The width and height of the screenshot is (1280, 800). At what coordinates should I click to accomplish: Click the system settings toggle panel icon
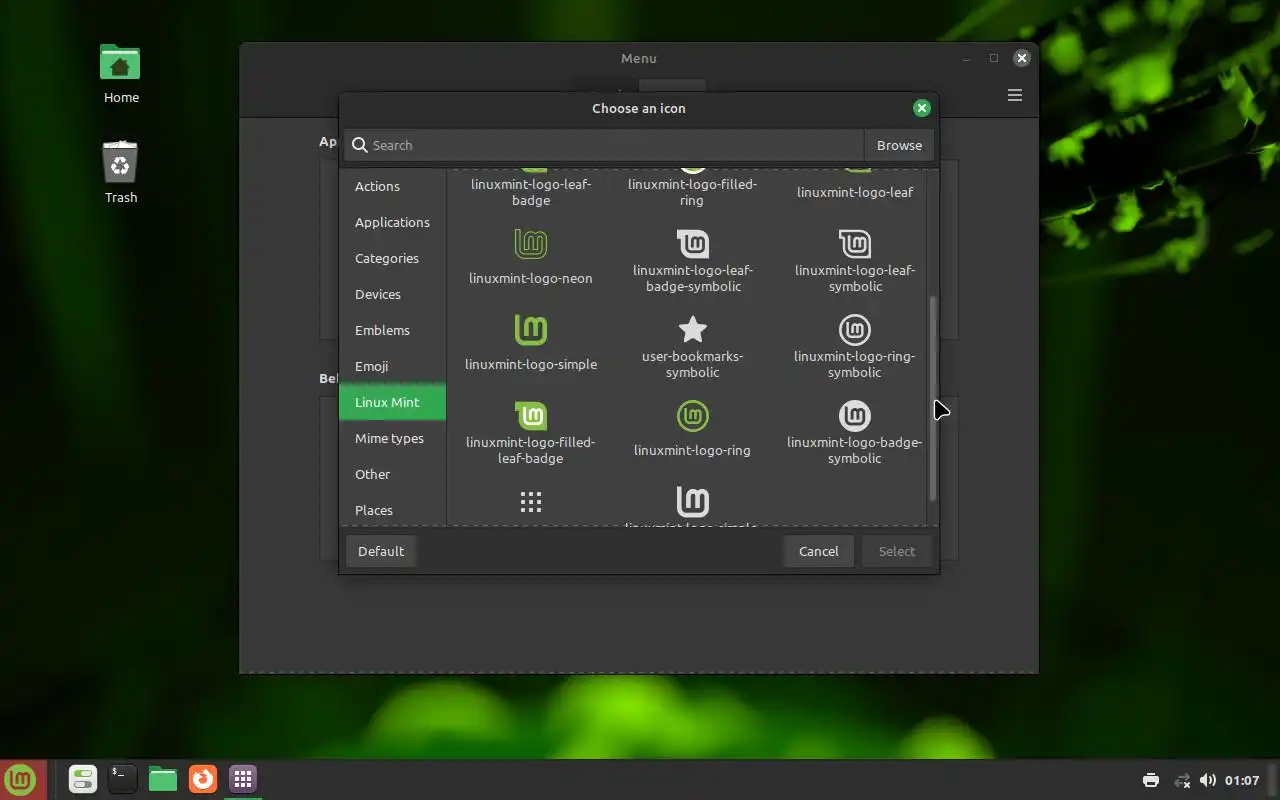pyautogui.click(x=82, y=778)
